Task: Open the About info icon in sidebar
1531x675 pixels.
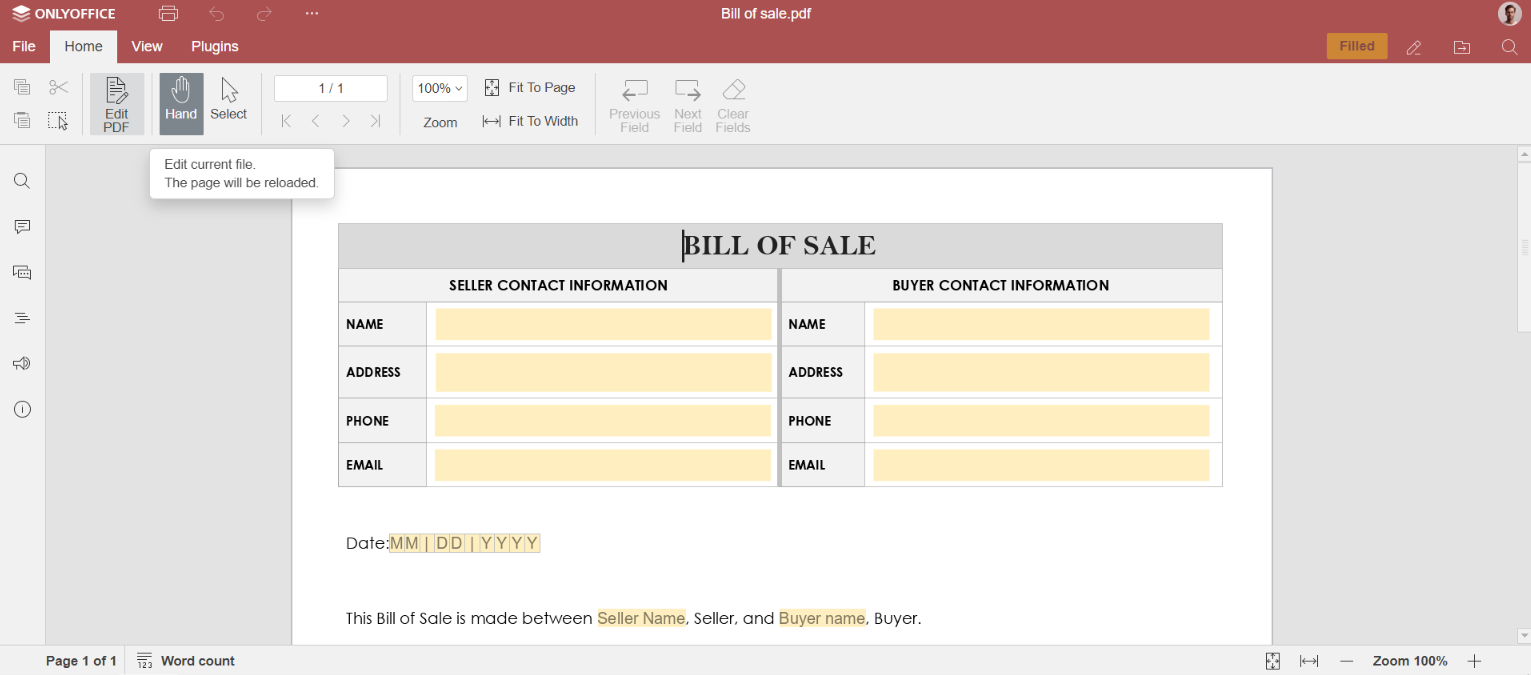Action: 22,410
